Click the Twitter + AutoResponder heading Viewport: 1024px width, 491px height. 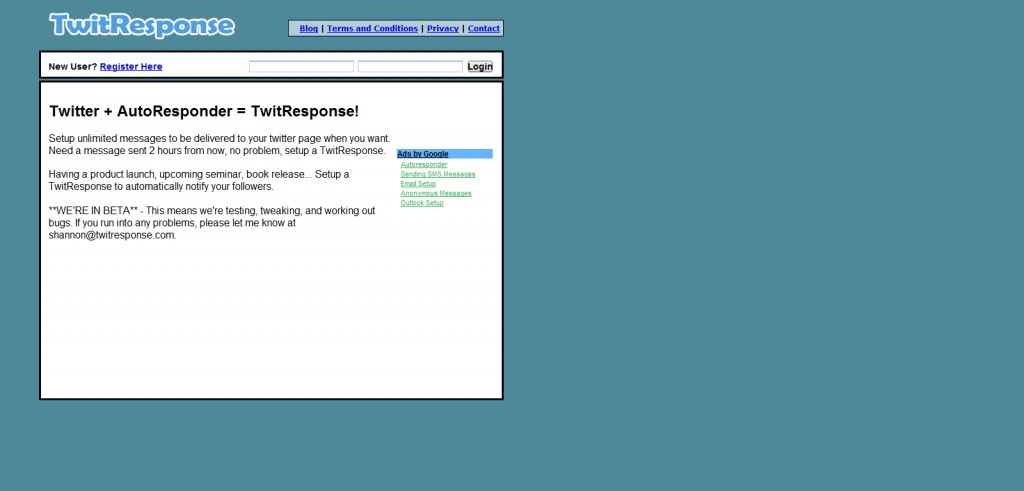(204, 112)
